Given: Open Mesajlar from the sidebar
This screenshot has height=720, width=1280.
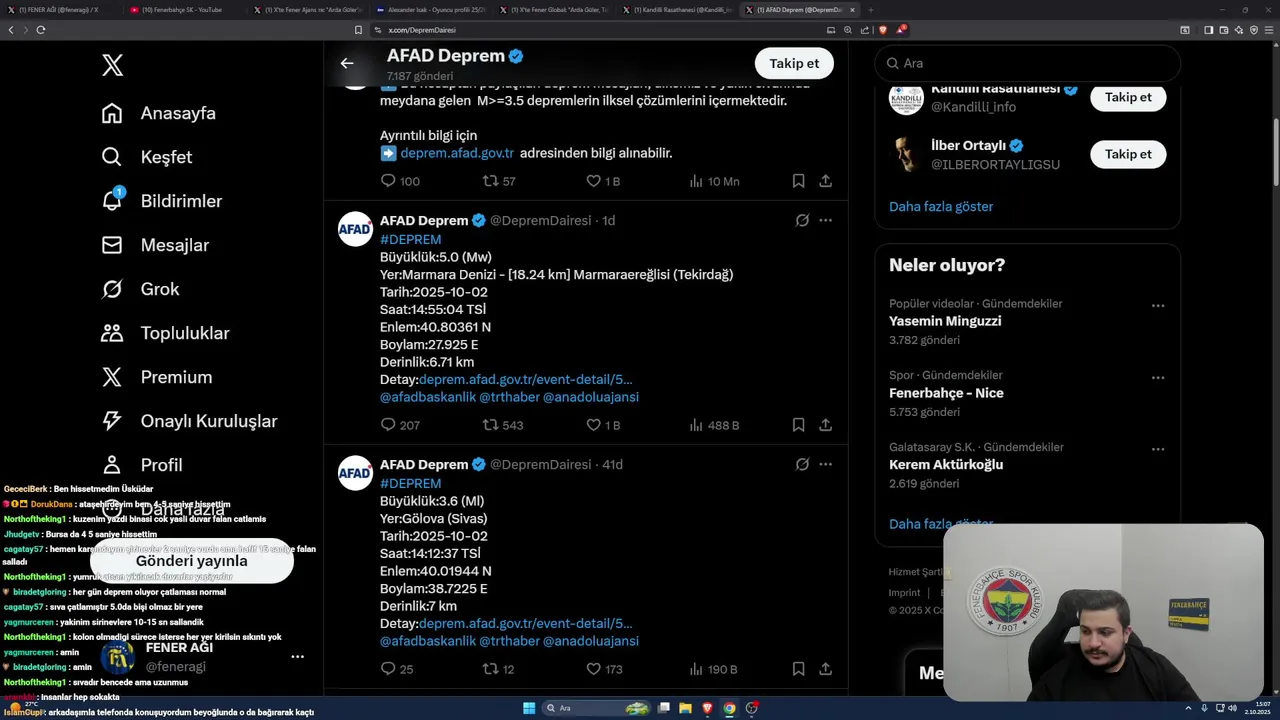Looking at the screenshot, I should tap(155, 245).
